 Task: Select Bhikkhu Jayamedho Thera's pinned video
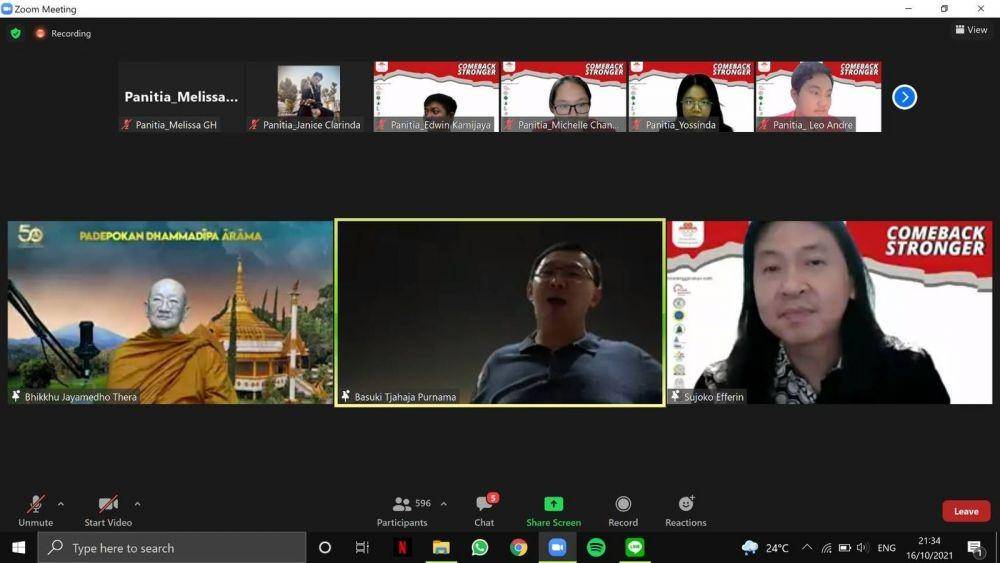tap(170, 312)
